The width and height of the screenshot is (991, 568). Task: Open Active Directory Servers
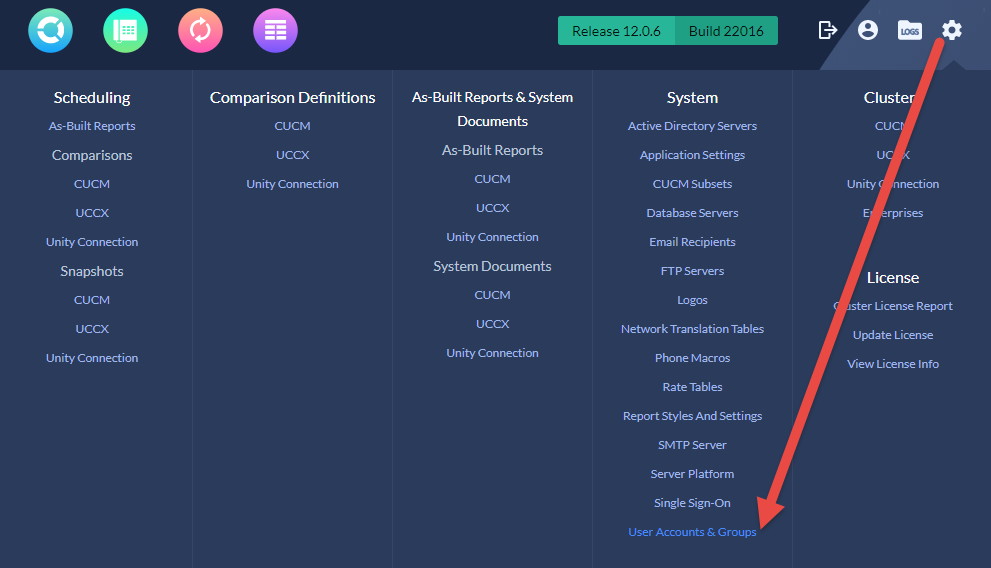pos(692,126)
